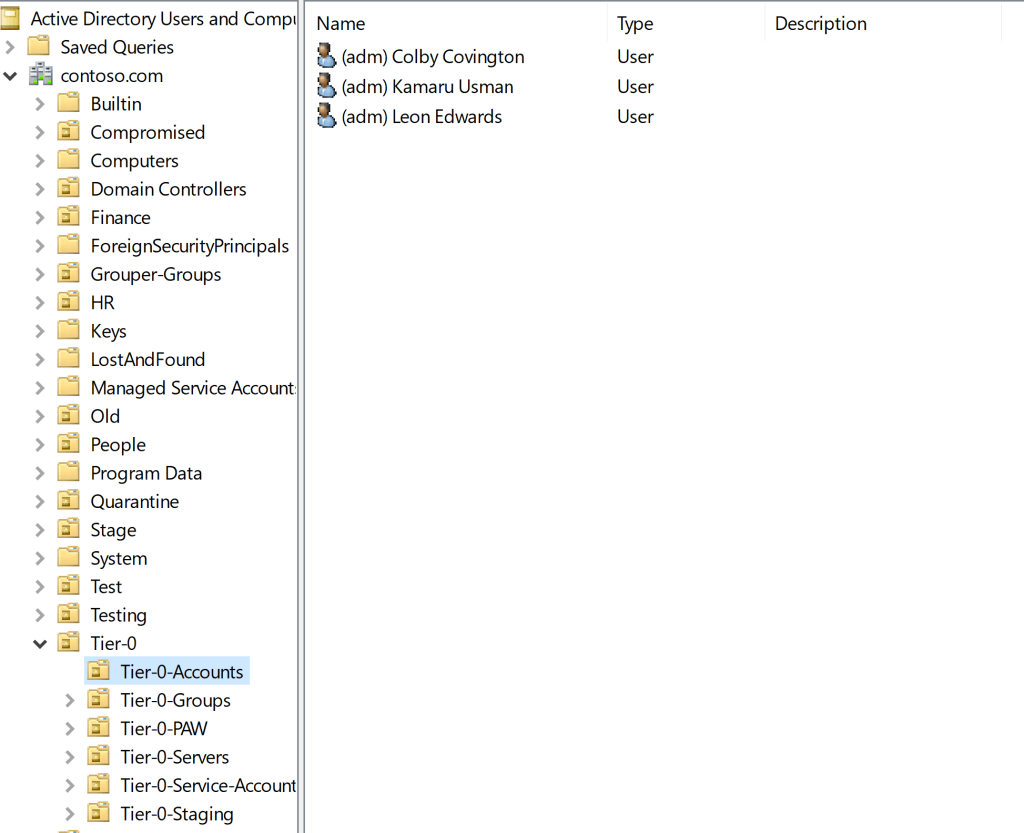Click the Active Directory Users and Computers root icon
The height and width of the screenshot is (833, 1024).
11,18
